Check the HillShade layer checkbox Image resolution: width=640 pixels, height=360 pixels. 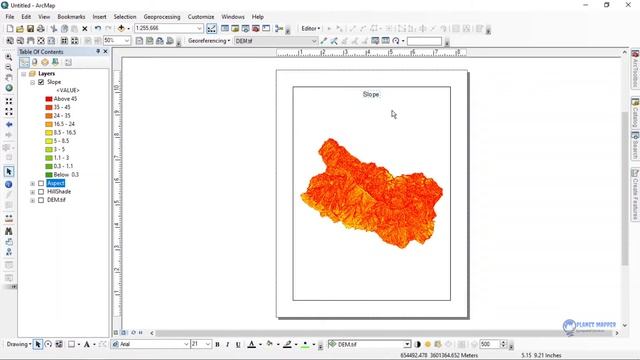[x=41, y=192]
